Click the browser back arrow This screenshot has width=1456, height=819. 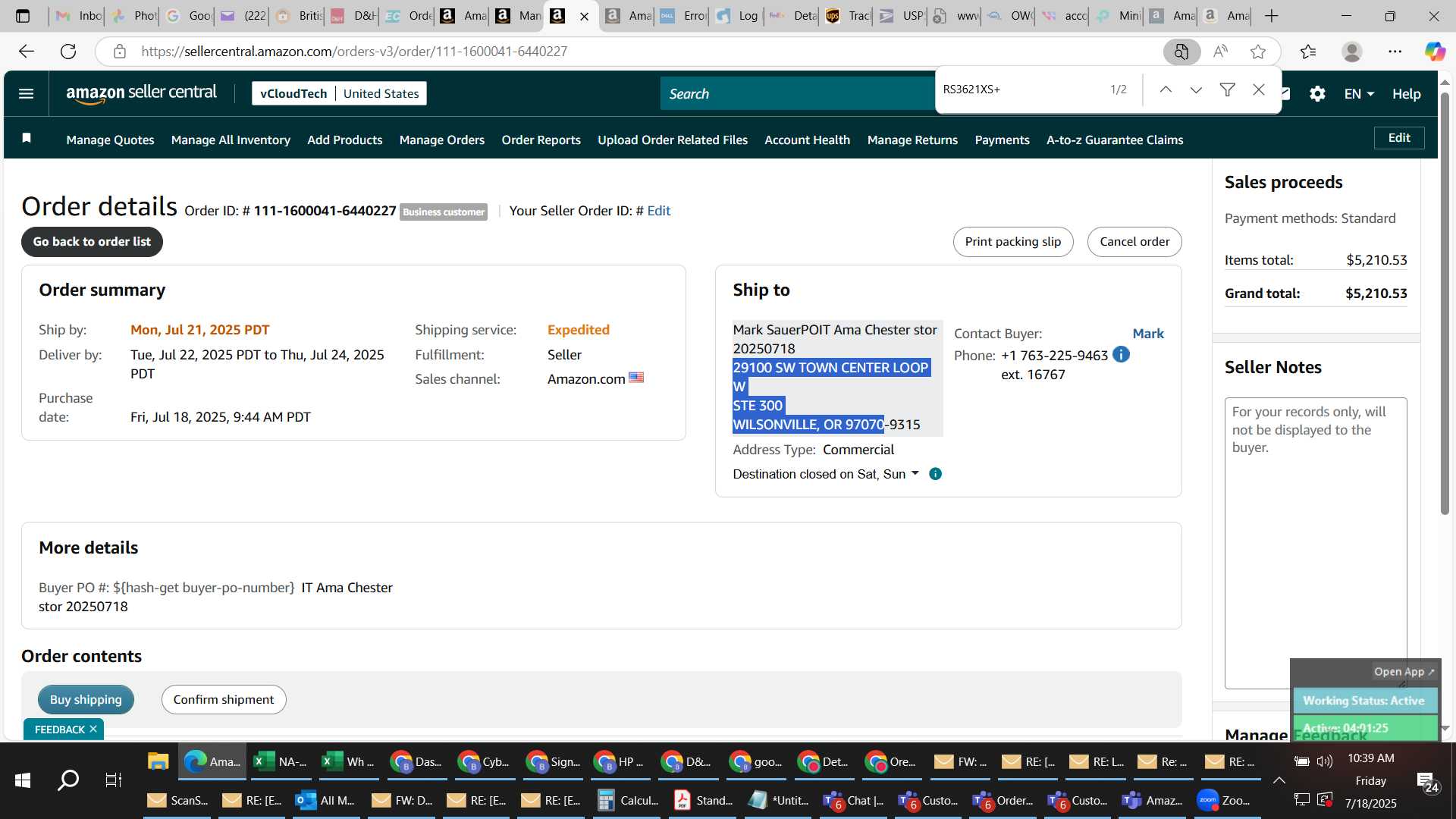click(27, 52)
